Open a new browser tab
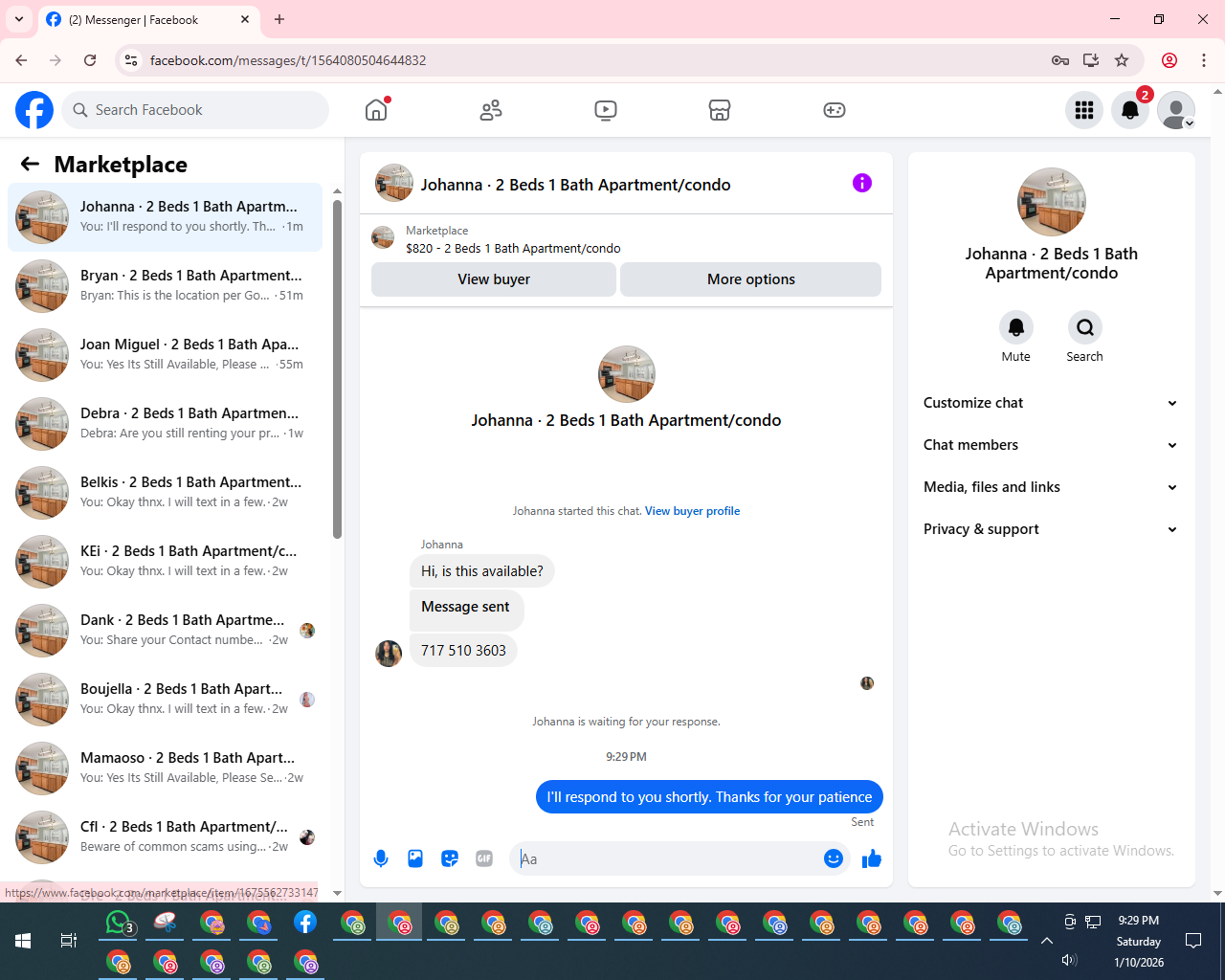1225x980 pixels. click(279, 19)
